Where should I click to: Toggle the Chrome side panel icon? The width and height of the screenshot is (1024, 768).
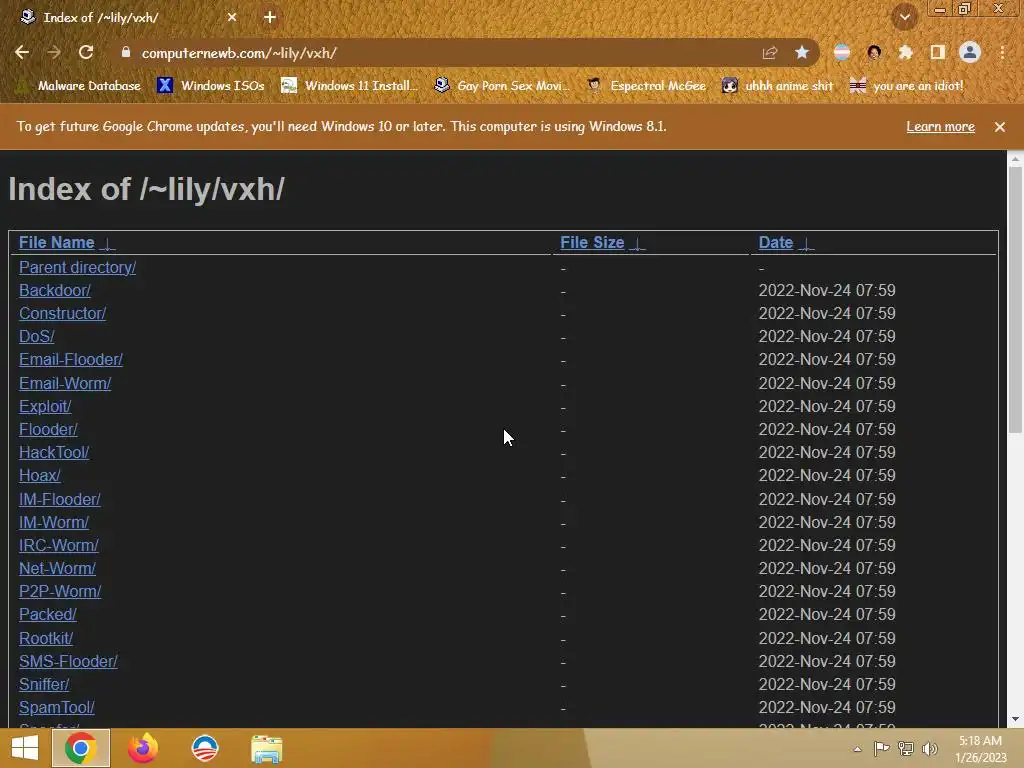click(x=938, y=53)
